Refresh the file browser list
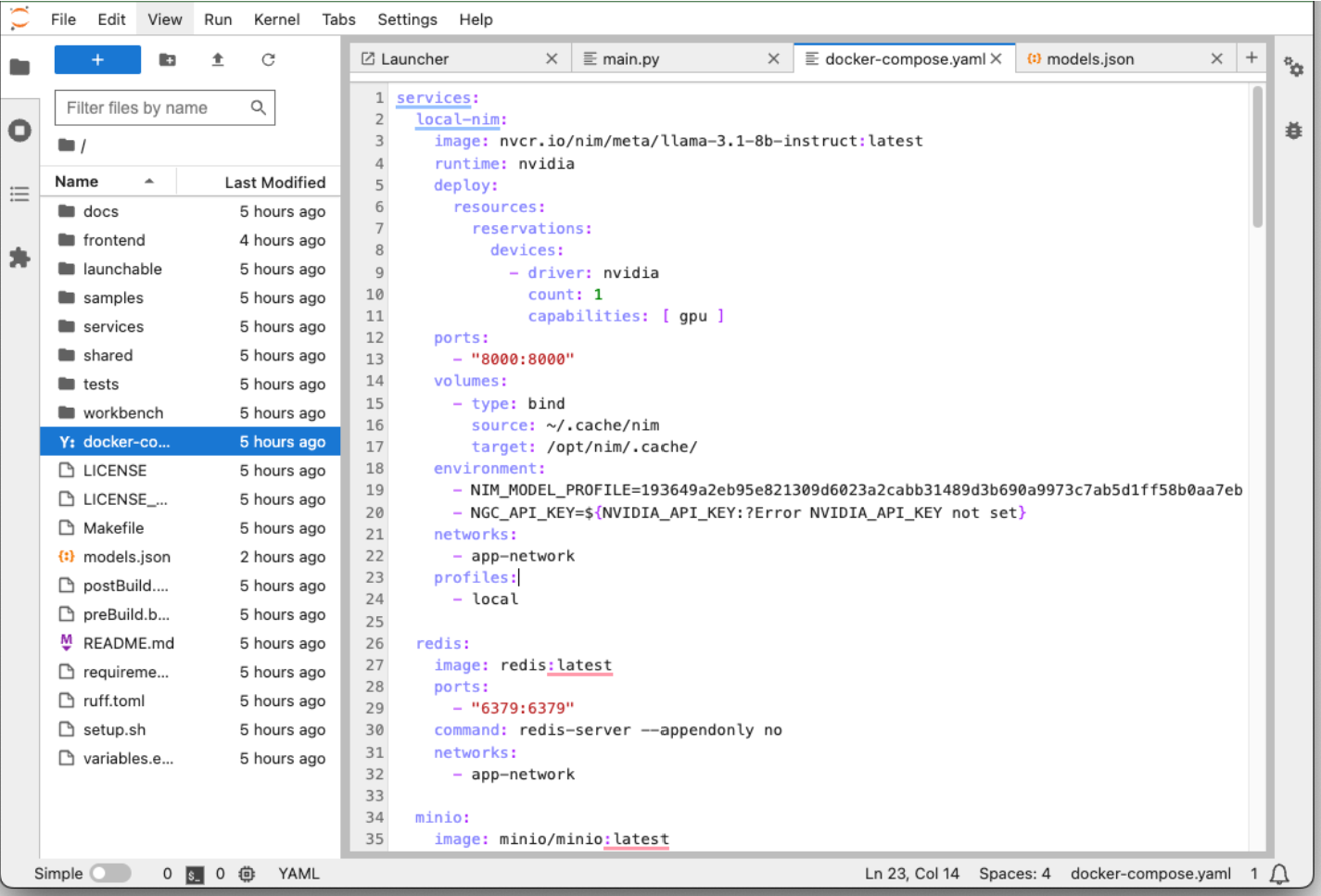The width and height of the screenshot is (1321, 896). click(x=268, y=59)
